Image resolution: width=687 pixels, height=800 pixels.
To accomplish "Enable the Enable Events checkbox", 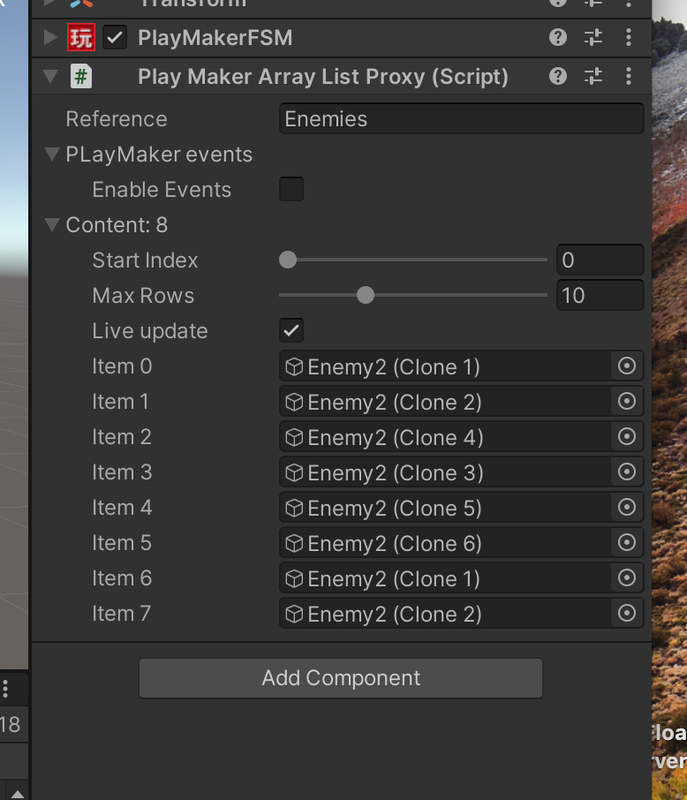I will (291, 189).
